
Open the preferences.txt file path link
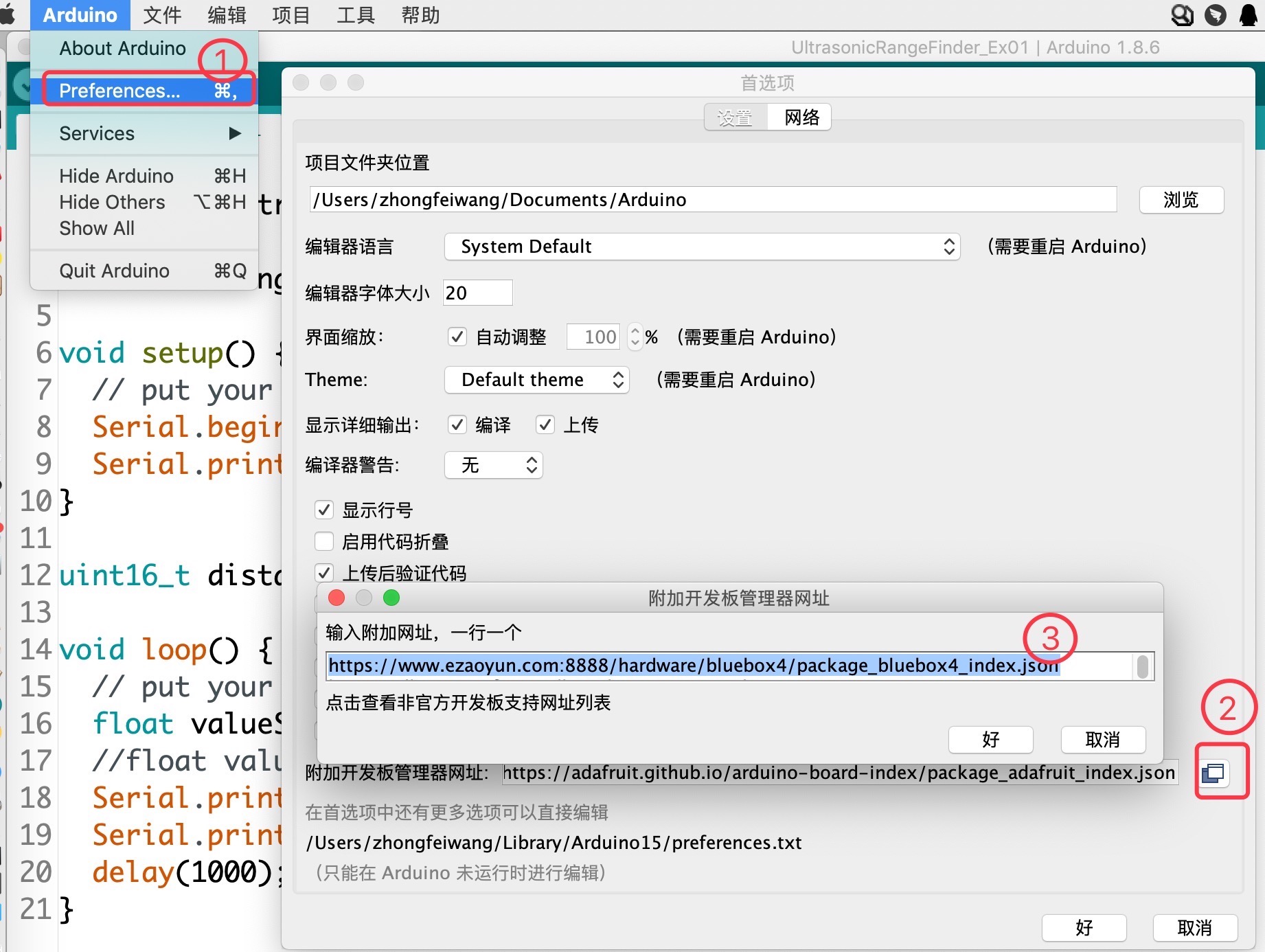[x=554, y=843]
